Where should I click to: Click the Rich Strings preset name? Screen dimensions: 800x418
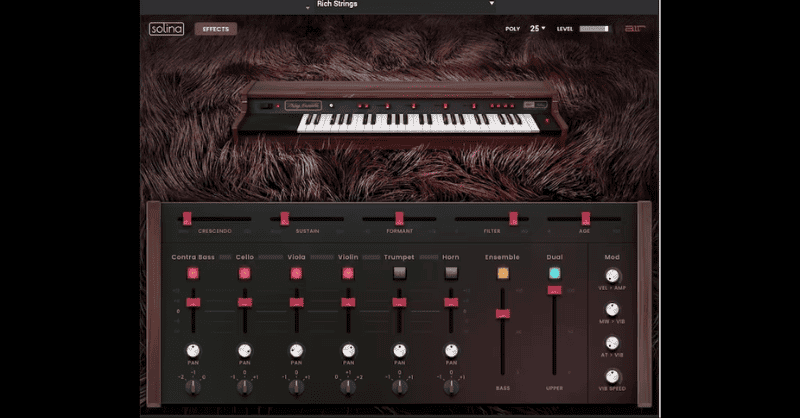click(337, 4)
